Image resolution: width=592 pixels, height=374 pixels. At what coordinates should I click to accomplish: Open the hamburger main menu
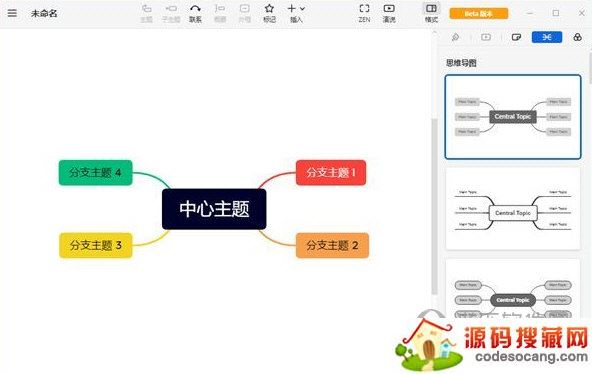[x=12, y=13]
